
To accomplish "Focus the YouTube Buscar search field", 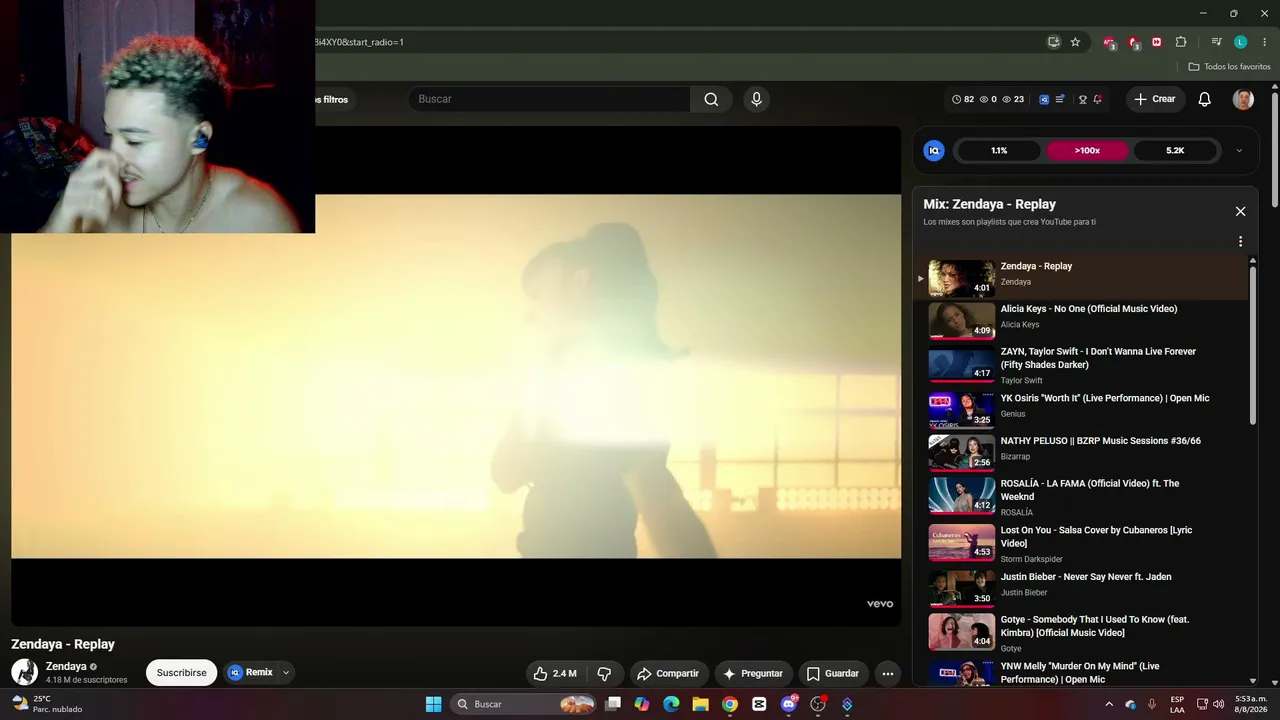I will (549, 99).
